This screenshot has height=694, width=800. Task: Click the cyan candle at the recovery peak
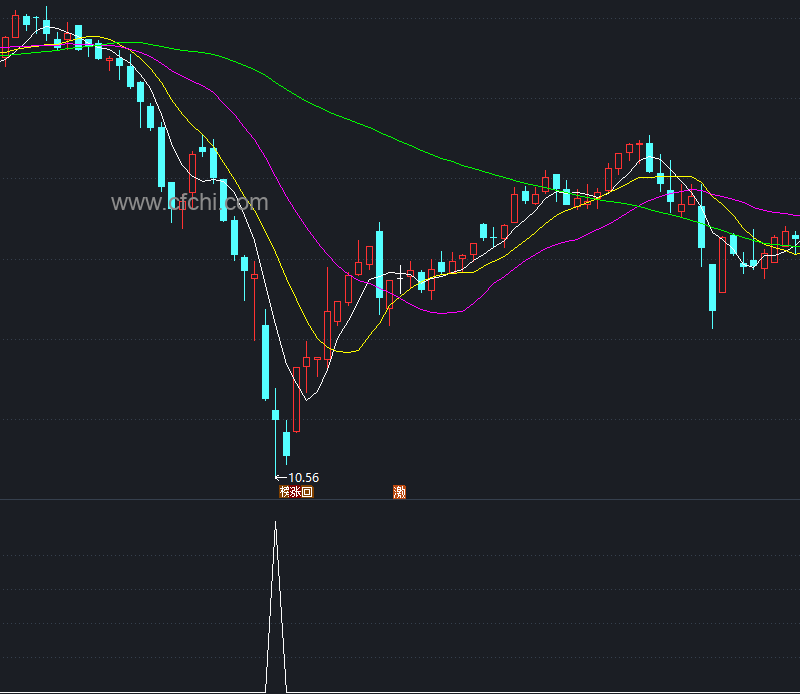click(649, 157)
